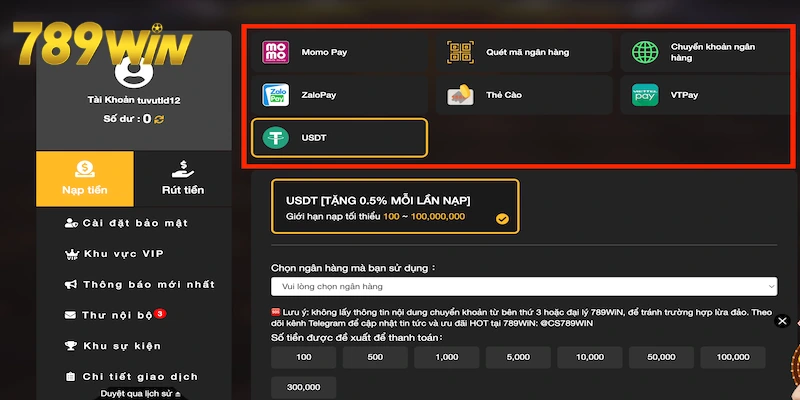Click the trophy event icon
This screenshot has height=400, width=800.
(70, 346)
